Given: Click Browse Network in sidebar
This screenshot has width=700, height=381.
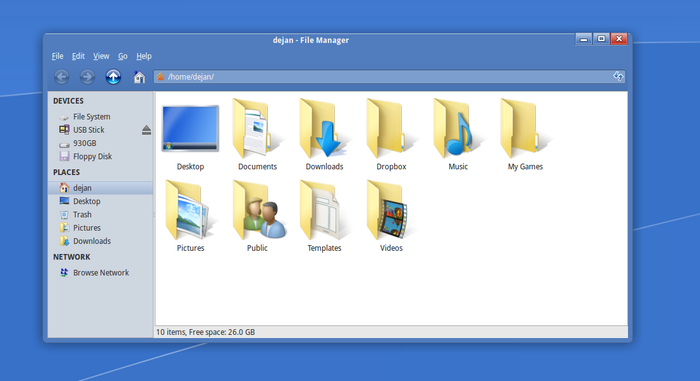Looking at the screenshot, I should (x=100, y=272).
